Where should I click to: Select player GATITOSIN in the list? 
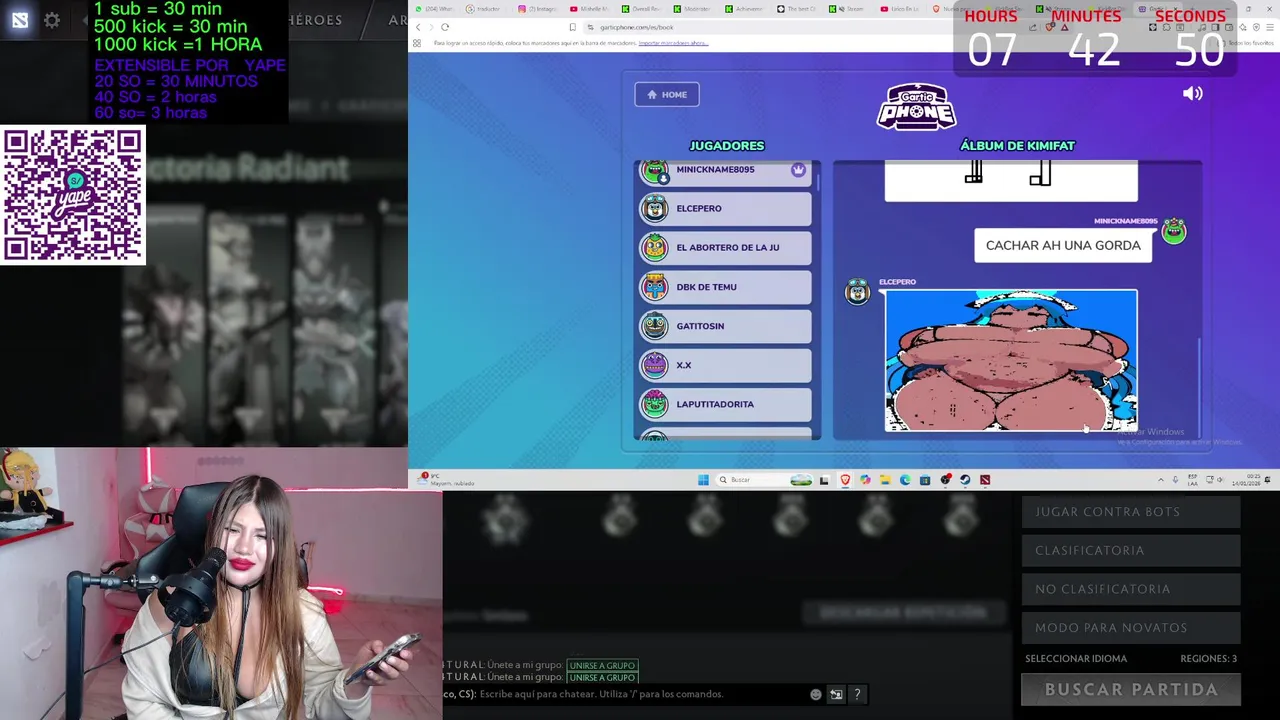[725, 326]
